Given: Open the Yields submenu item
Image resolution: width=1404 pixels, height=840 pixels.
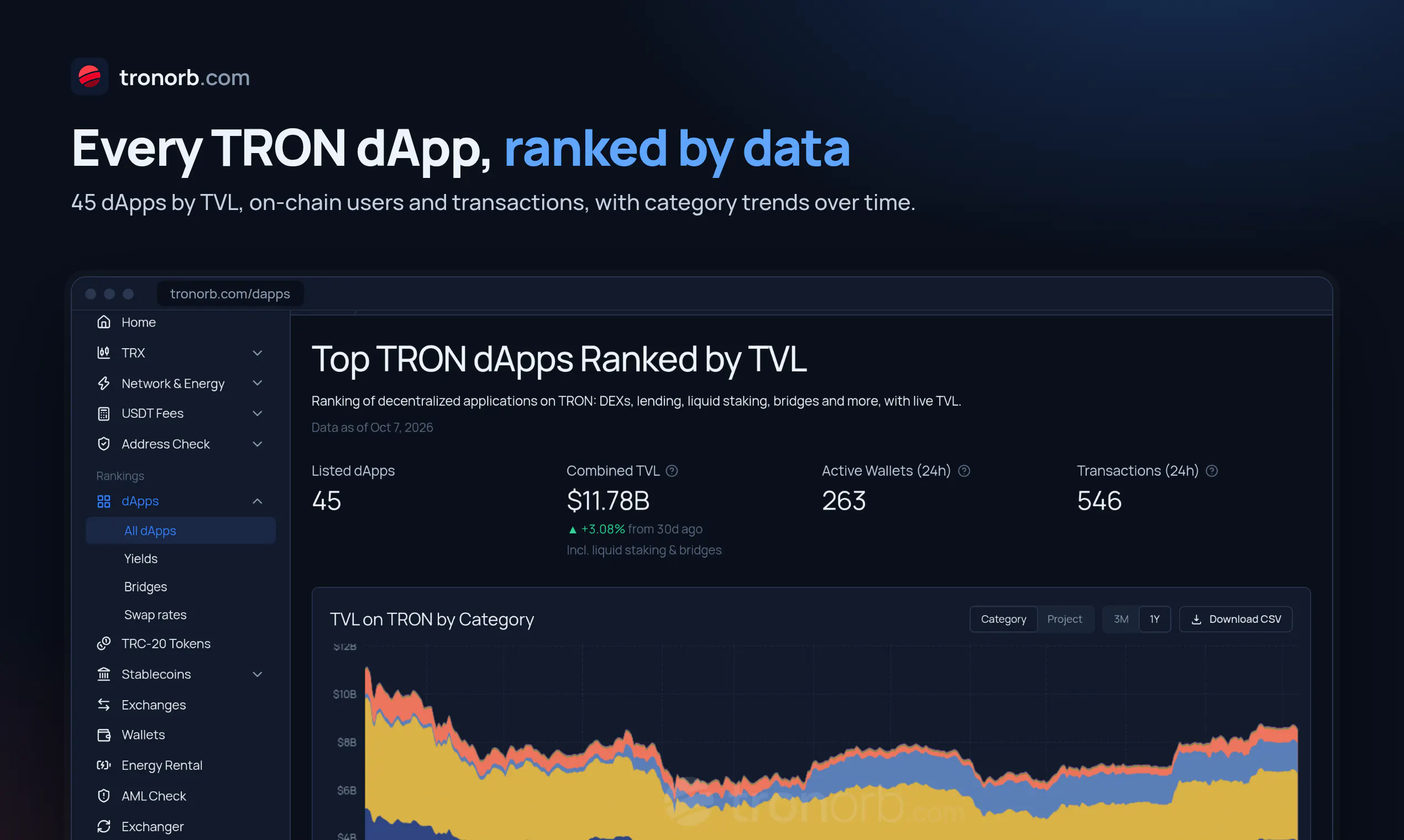Looking at the screenshot, I should [x=141, y=559].
